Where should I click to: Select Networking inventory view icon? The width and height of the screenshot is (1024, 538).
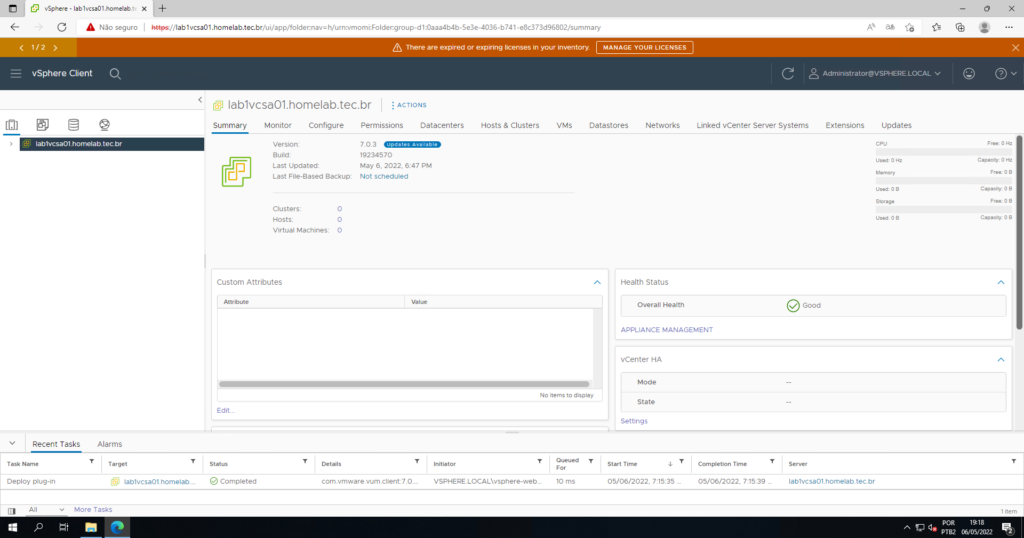pyautogui.click(x=104, y=125)
